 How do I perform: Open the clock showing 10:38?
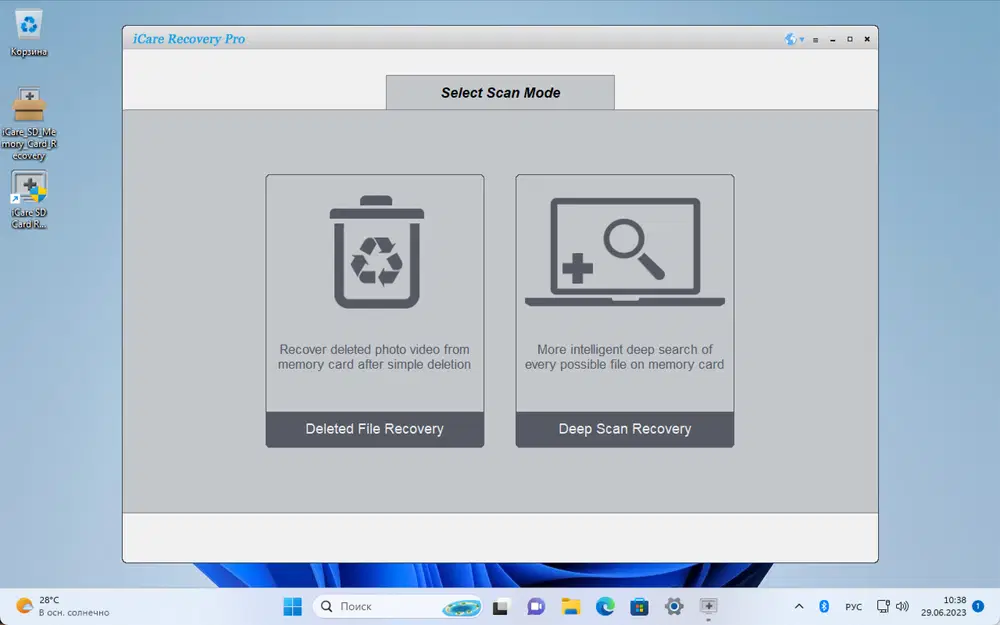coord(943,606)
